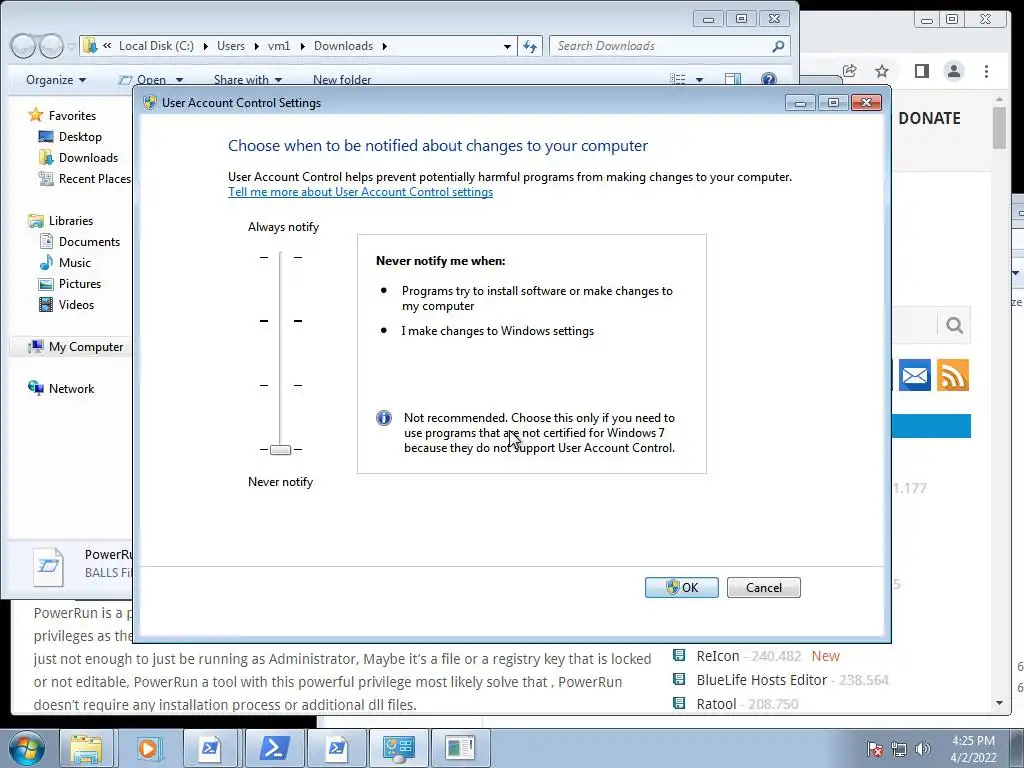This screenshot has width=1024, height=768.
Task: Select Users in the address breadcrumb
Action: coord(231,46)
